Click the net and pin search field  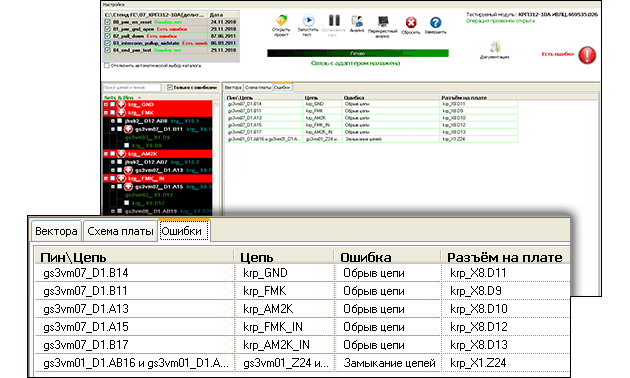tap(132, 87)
